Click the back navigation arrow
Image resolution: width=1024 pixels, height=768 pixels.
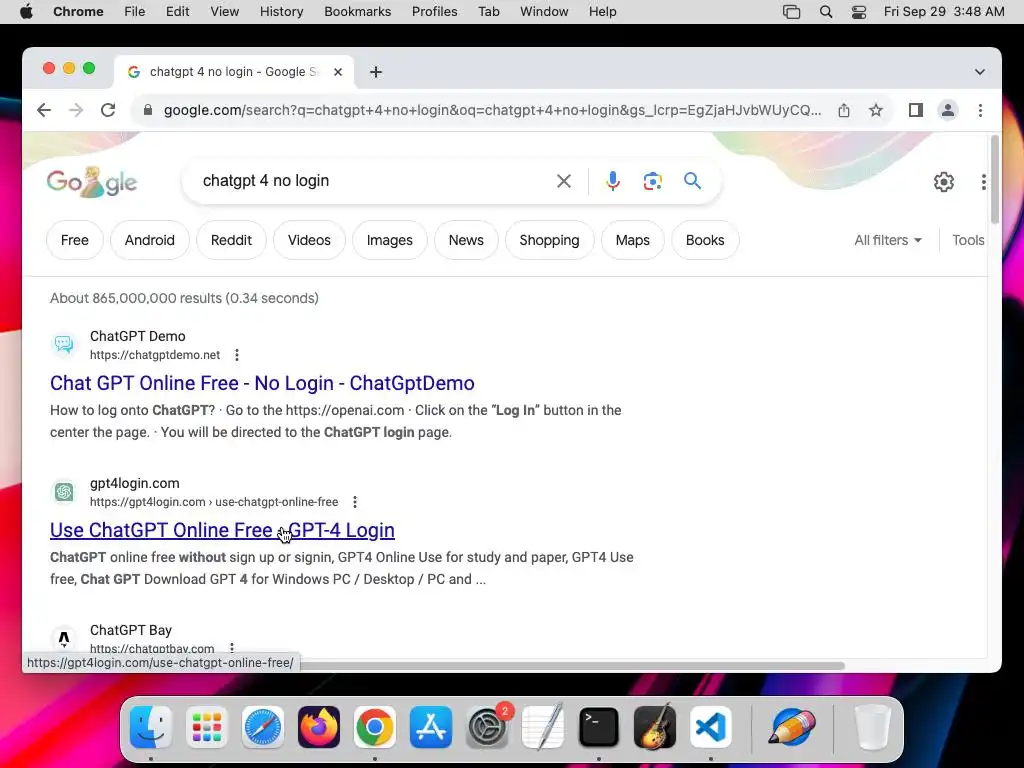(x=44, y=110)
